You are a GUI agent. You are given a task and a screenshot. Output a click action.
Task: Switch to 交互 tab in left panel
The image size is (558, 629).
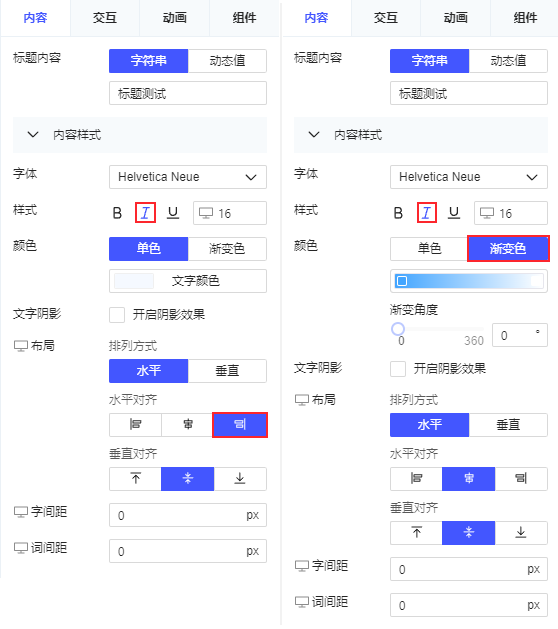tap(105, 18)
